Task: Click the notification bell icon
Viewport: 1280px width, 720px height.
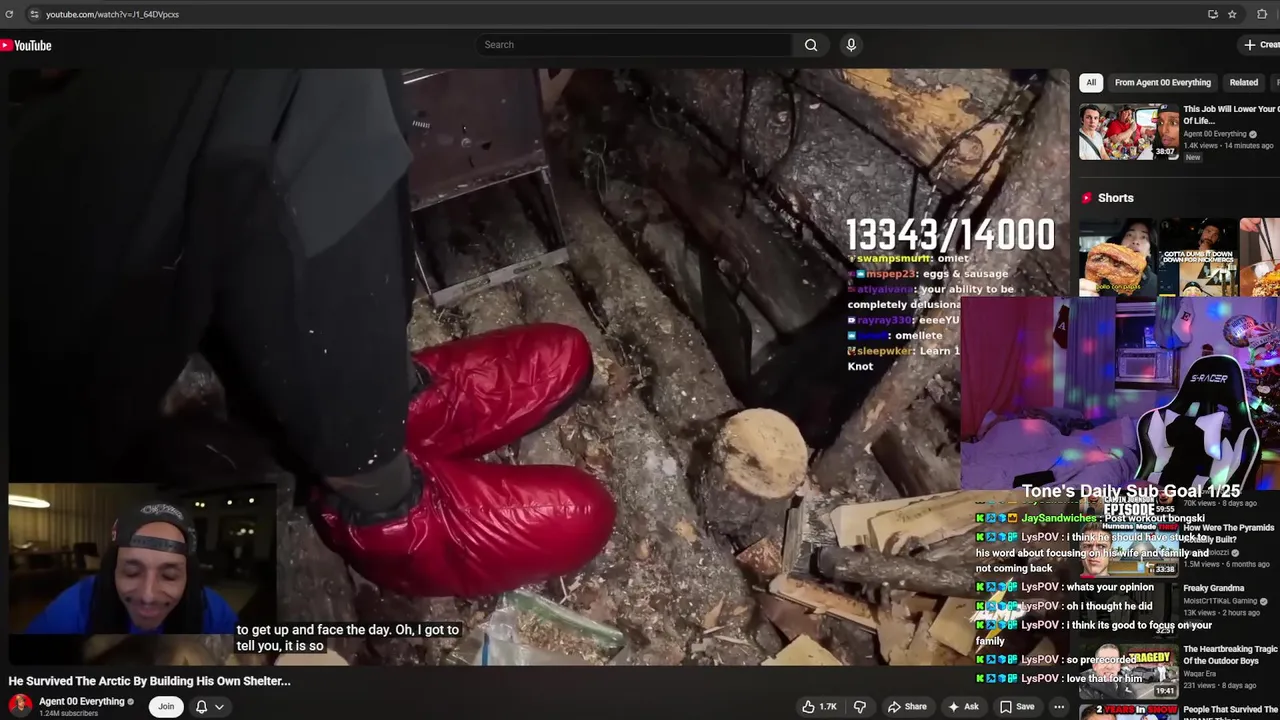Action: (201, 707)
